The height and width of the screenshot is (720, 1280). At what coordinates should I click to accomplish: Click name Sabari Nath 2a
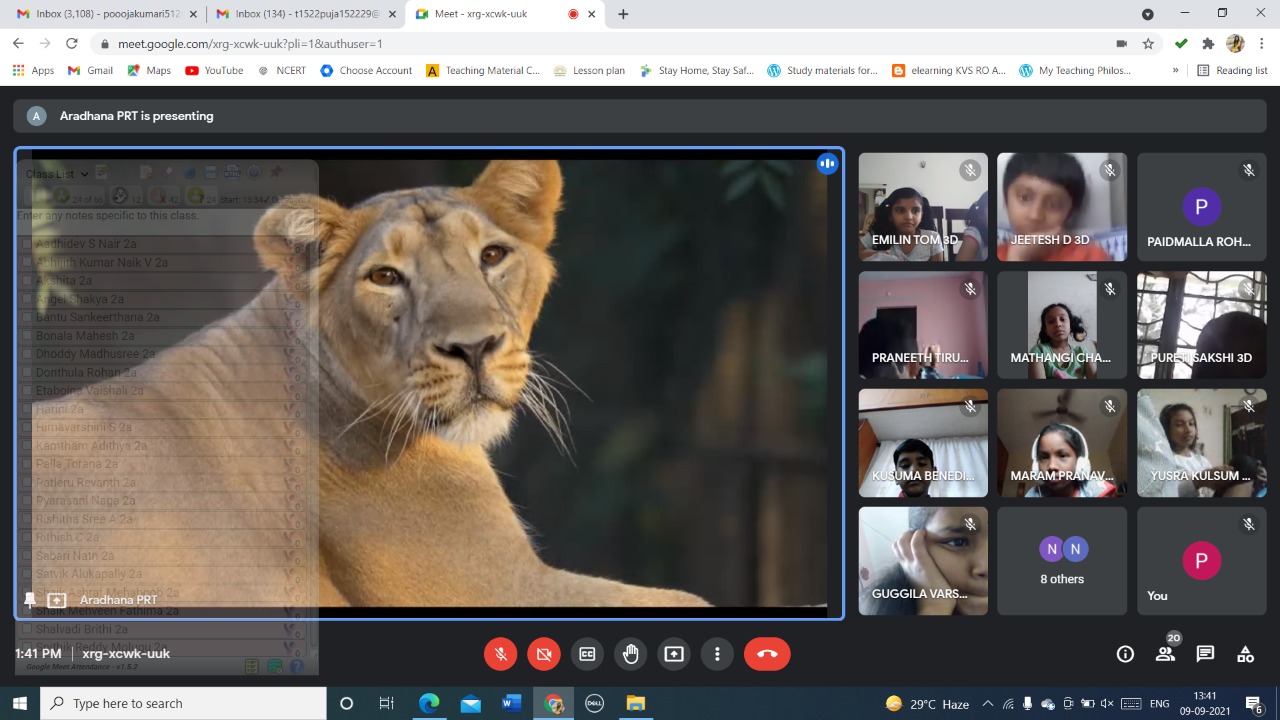click(x=75, y=555)
